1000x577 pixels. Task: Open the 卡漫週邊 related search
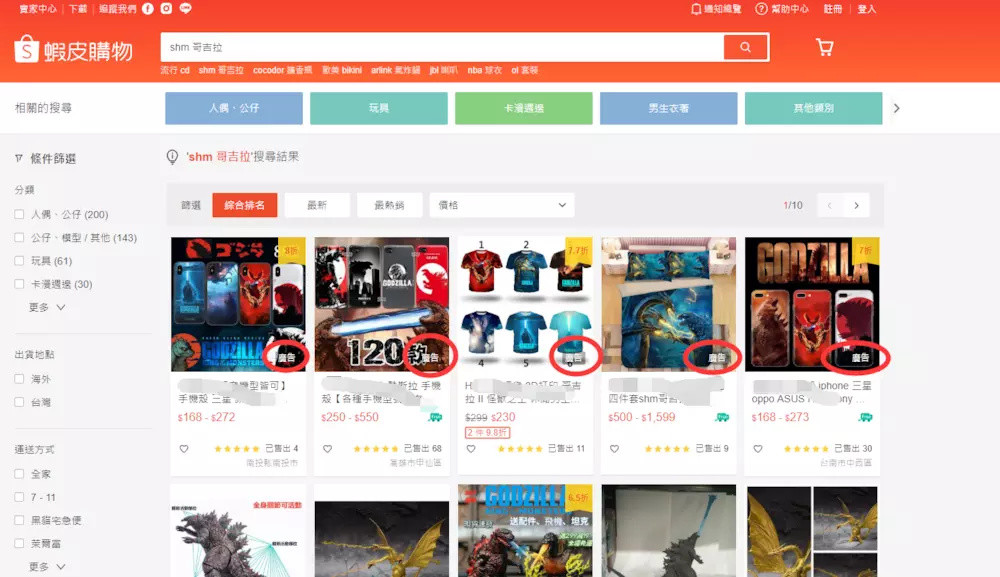coord(524,108)
